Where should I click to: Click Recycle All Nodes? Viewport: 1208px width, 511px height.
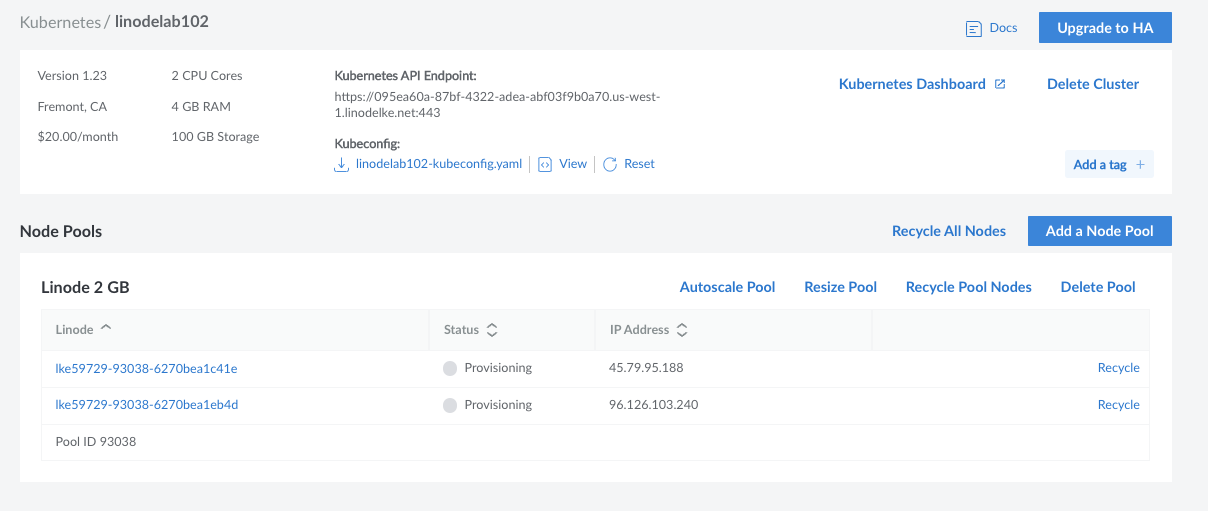click(x=948, y=231)
